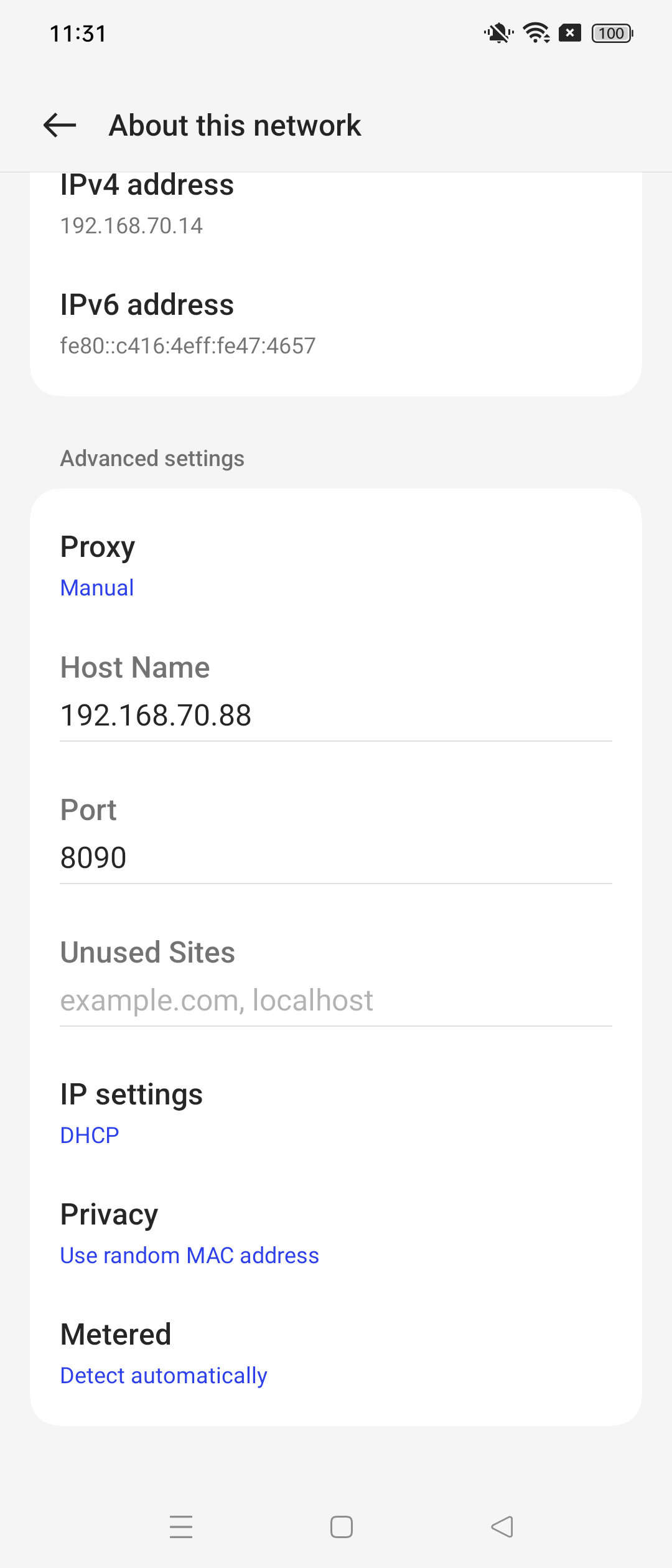Tap the back arrow icon
Screen dimensions: 672x1568
60,125
